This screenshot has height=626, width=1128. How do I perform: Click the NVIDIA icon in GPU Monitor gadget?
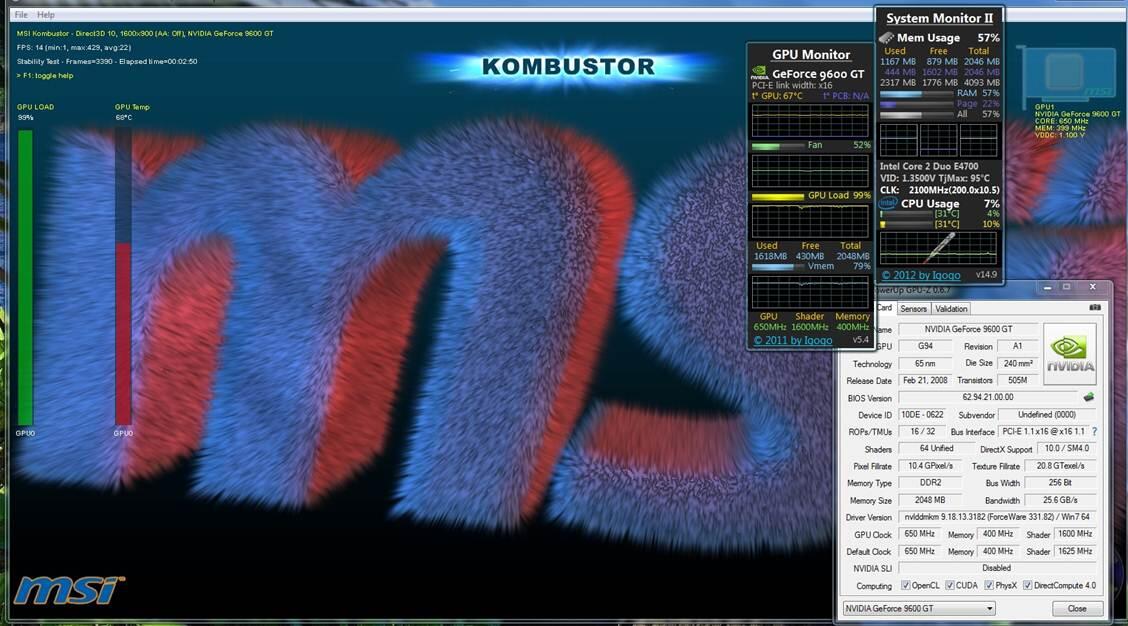click(760, 73)
